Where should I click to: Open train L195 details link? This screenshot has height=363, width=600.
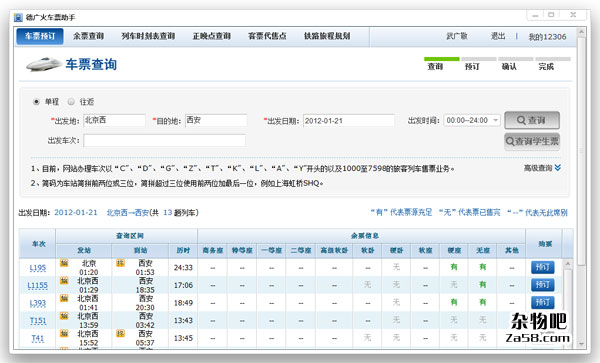click(38, 268)
